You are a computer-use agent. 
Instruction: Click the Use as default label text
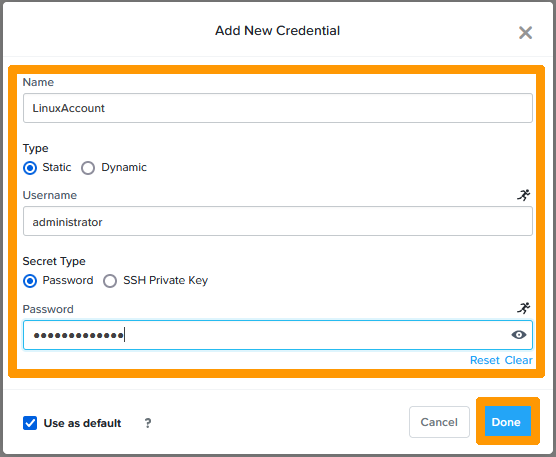[82, 423]
